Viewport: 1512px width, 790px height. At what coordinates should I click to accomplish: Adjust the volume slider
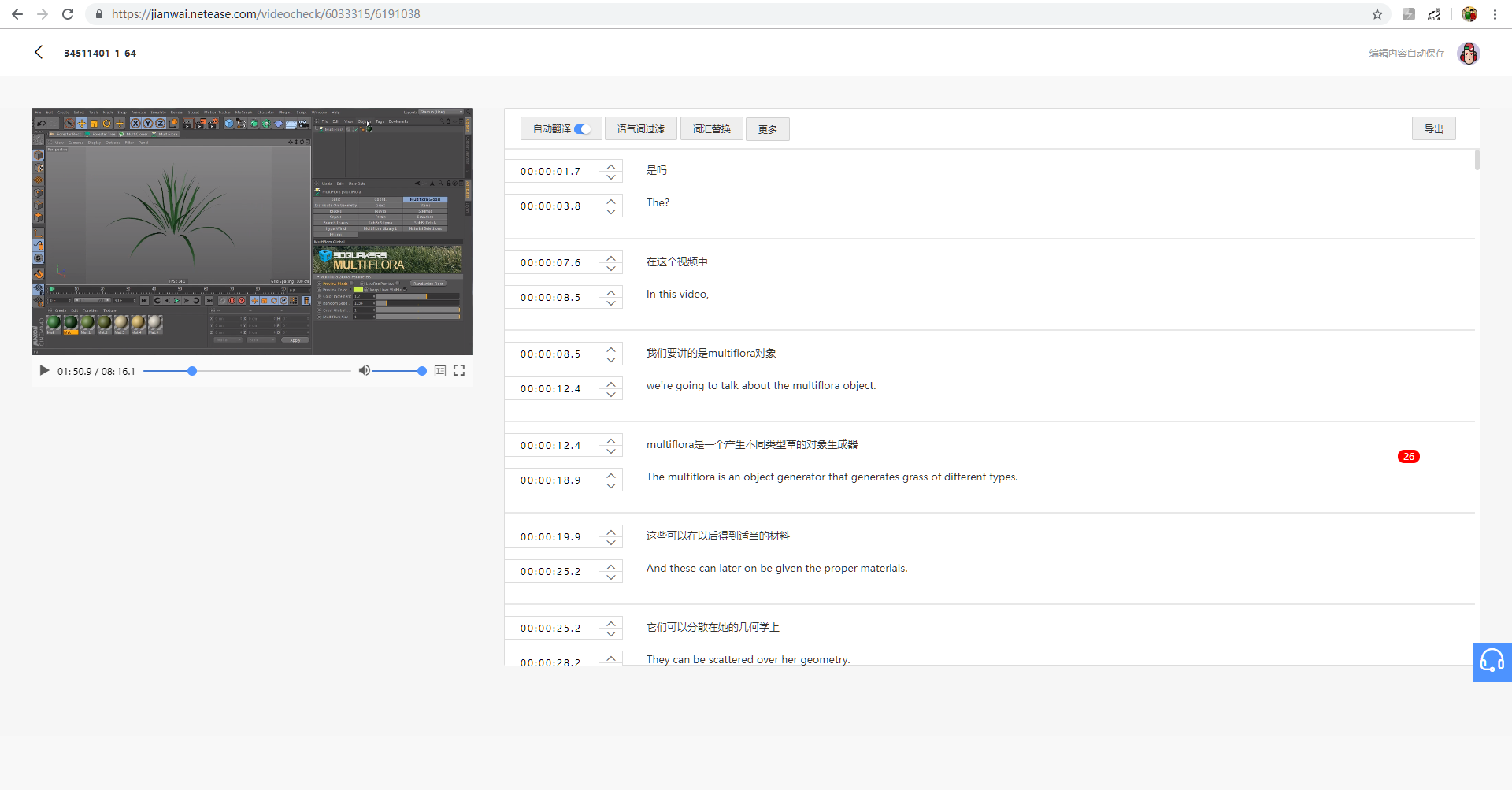pos(398,371)
